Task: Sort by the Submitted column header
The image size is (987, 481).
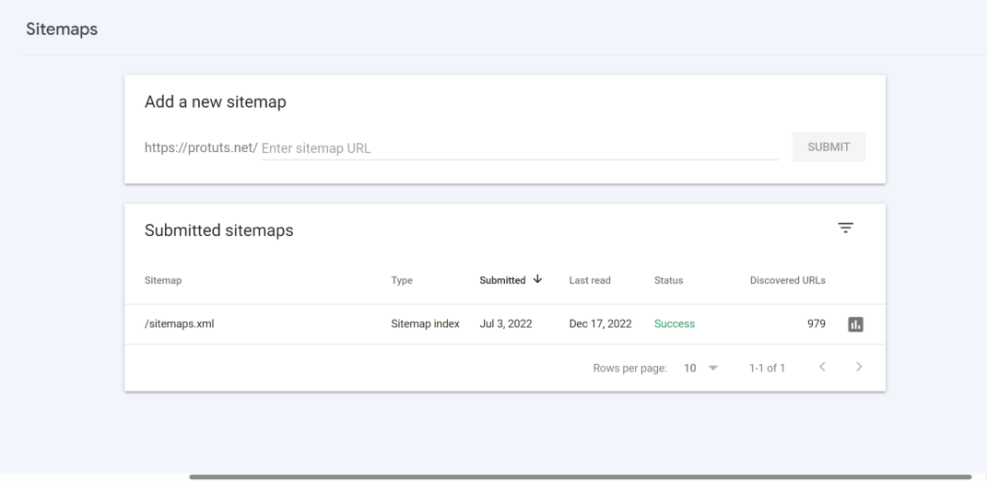Action: (502, 280)
